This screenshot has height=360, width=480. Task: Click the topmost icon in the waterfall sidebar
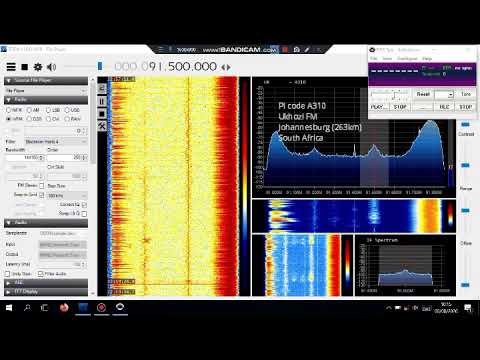tap(102, 88)
